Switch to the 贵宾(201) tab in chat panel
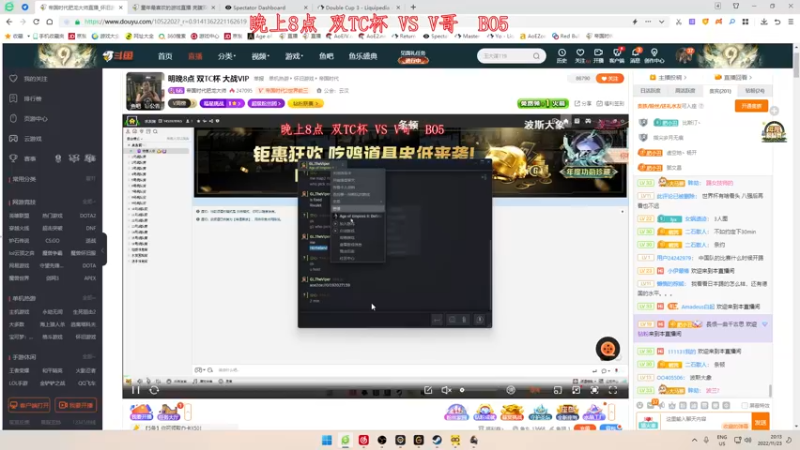800x450 pixels. (720, 91)
